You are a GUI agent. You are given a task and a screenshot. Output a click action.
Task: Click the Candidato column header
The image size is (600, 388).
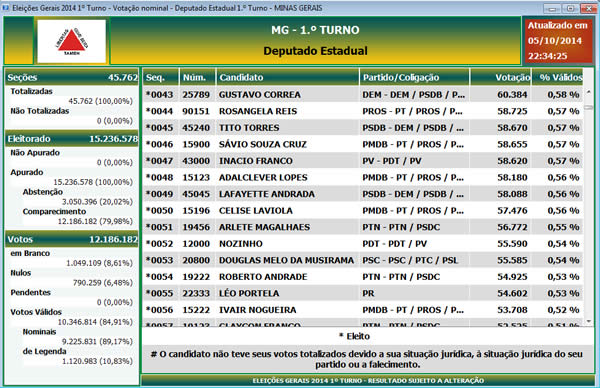point(287,77)
